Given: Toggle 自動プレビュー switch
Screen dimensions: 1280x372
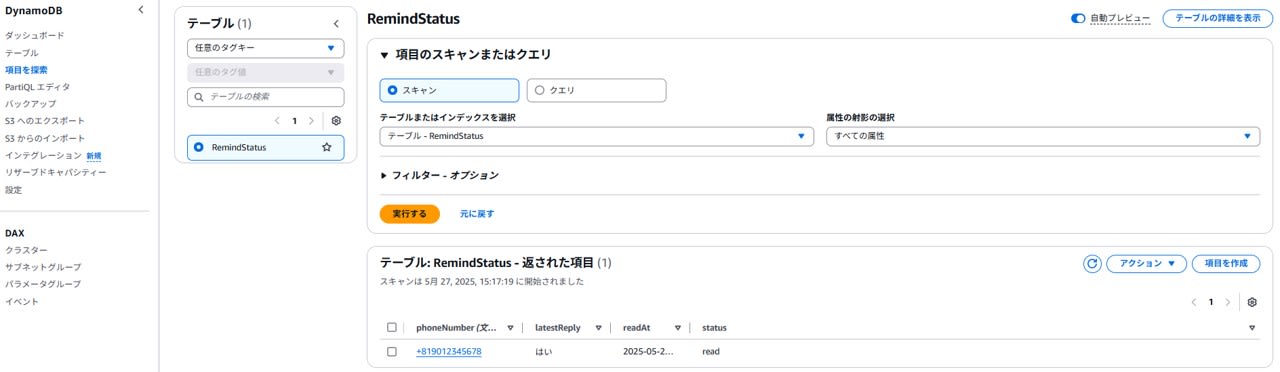Looking at the screenshot, I should (x=1078, y=18).
